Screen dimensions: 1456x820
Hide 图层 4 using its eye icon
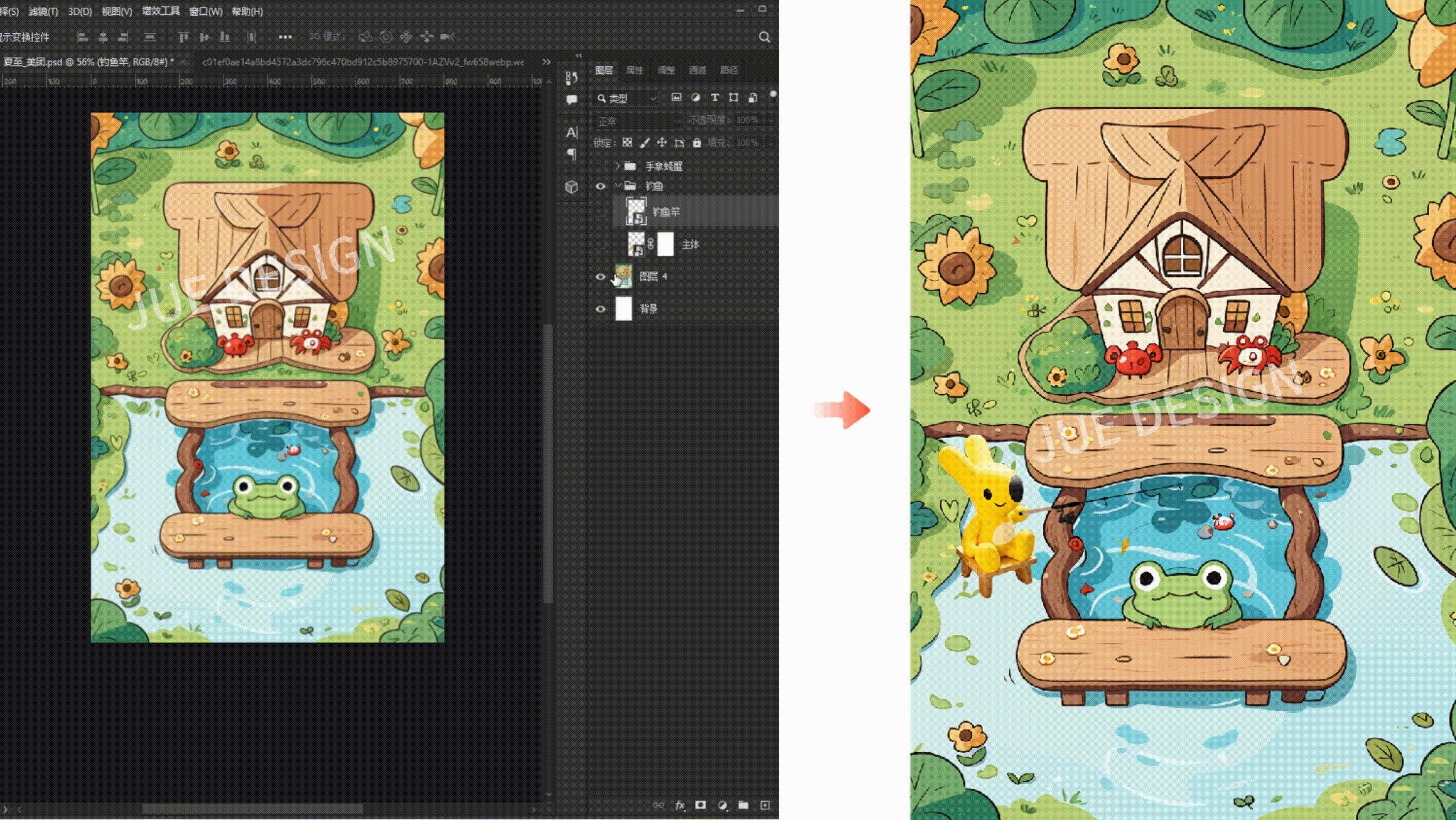click(601, 277)
